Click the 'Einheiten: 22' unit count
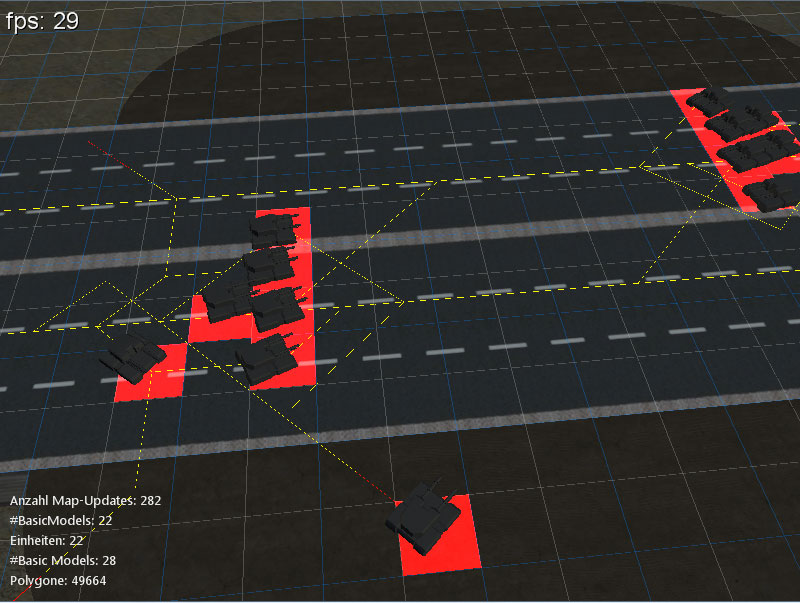Image resolution: width=800 pixels, height=603 pixels. point(47,540)
